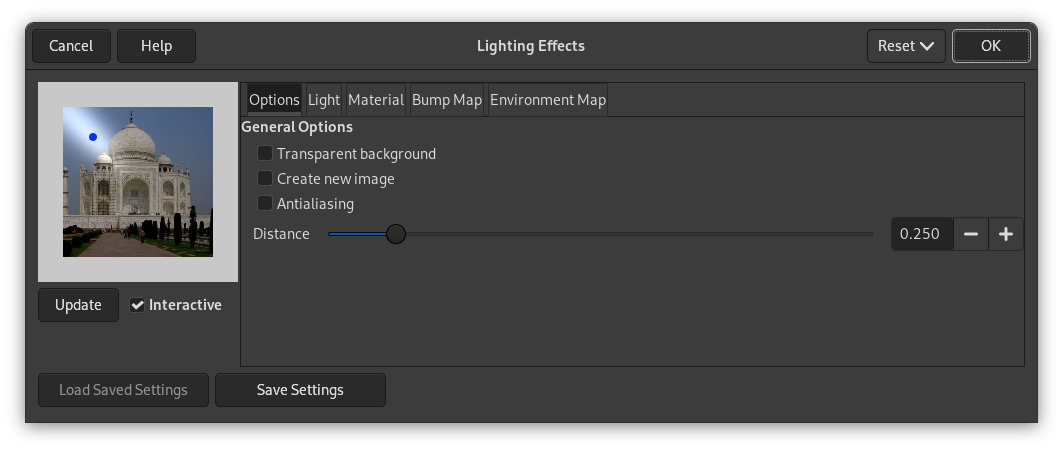
Task: Switch to the Light tab
Action: pos(324,100)
